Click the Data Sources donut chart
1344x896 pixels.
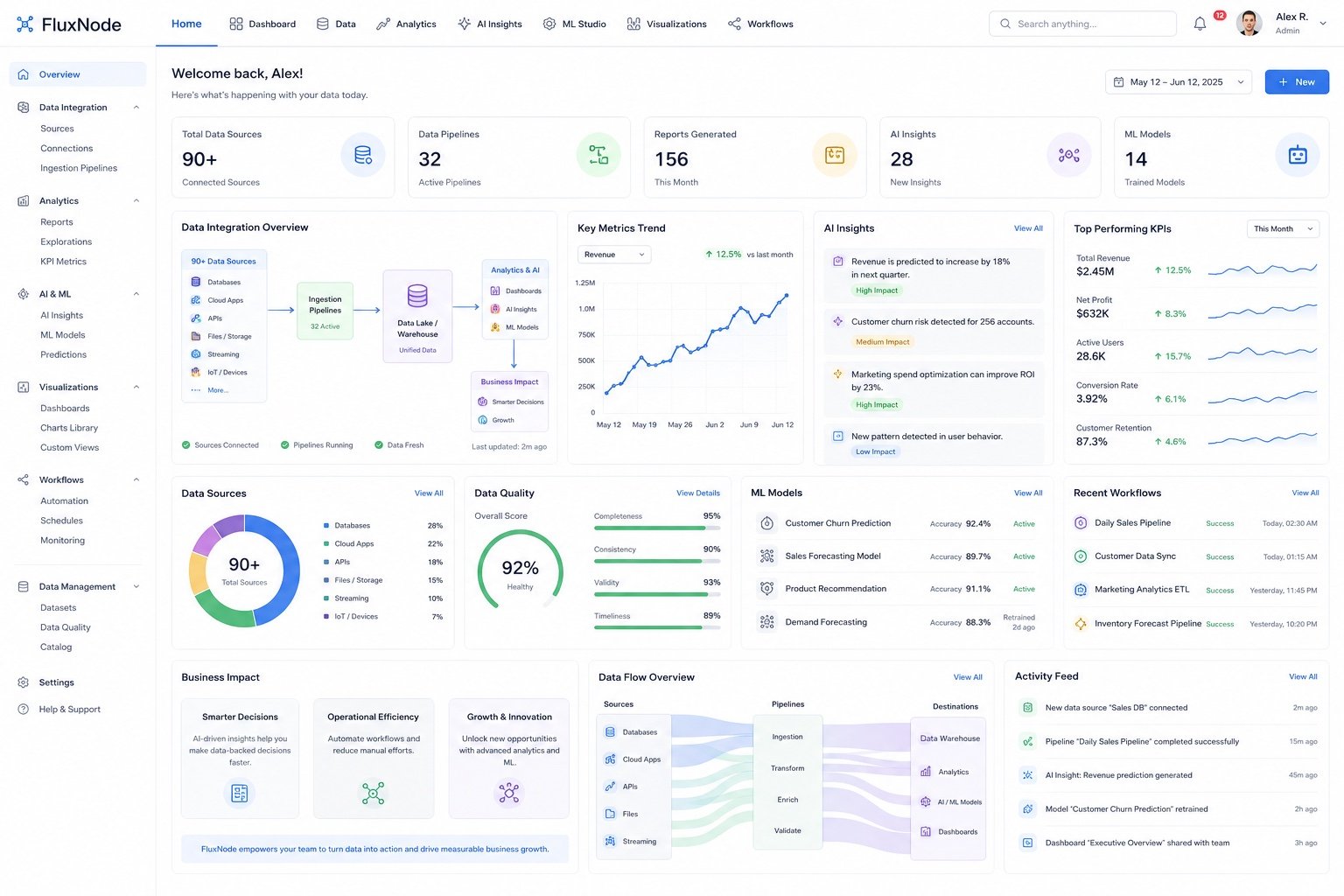click(x=244, y=570)
